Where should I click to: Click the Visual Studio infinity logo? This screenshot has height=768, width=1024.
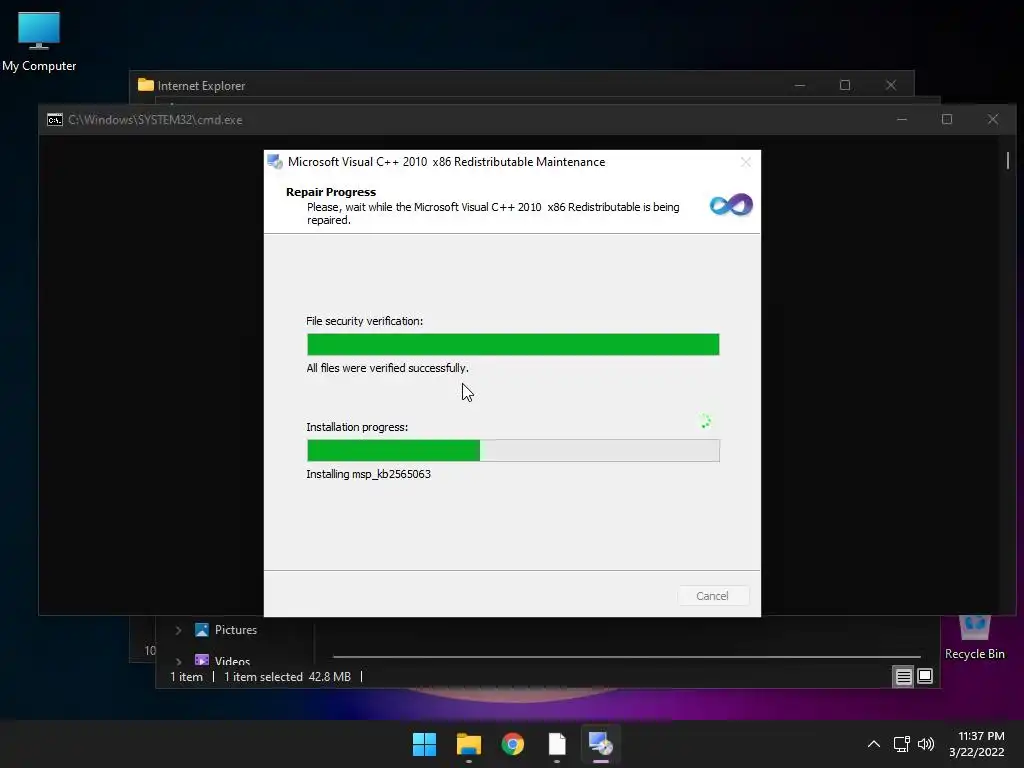[731, 205]
